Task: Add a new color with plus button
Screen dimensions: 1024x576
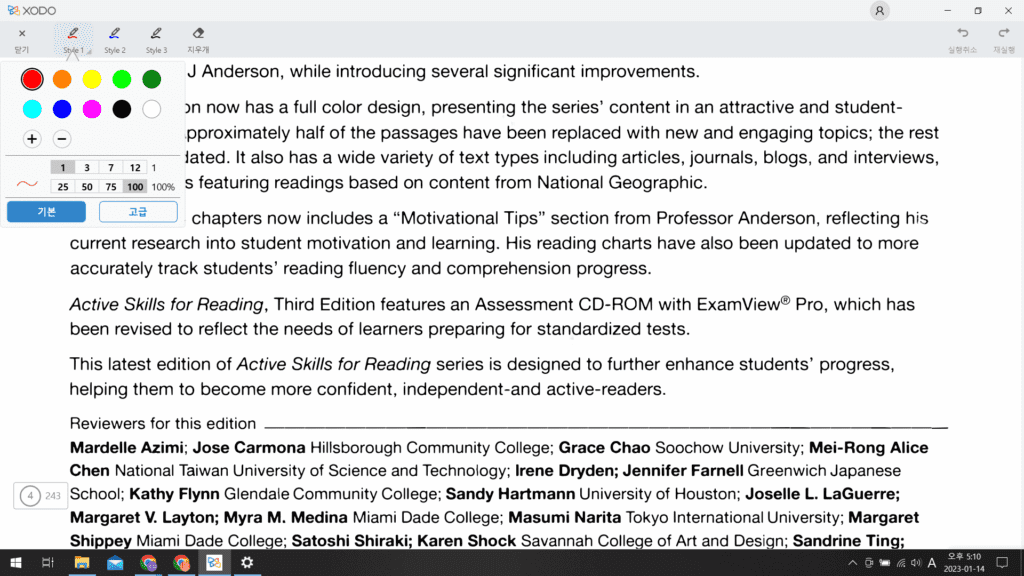Action: pyautogui.click(x=32, y=139)
